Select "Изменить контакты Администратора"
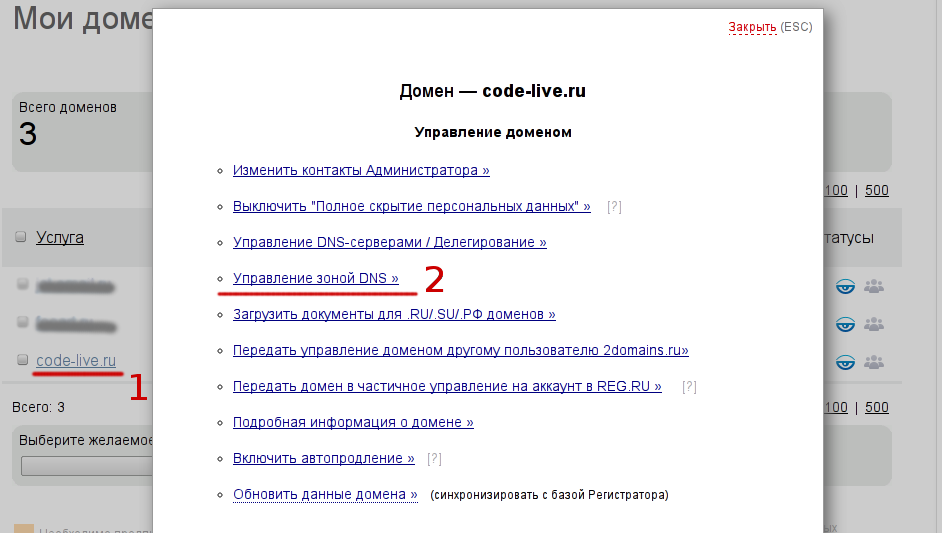 361,170
